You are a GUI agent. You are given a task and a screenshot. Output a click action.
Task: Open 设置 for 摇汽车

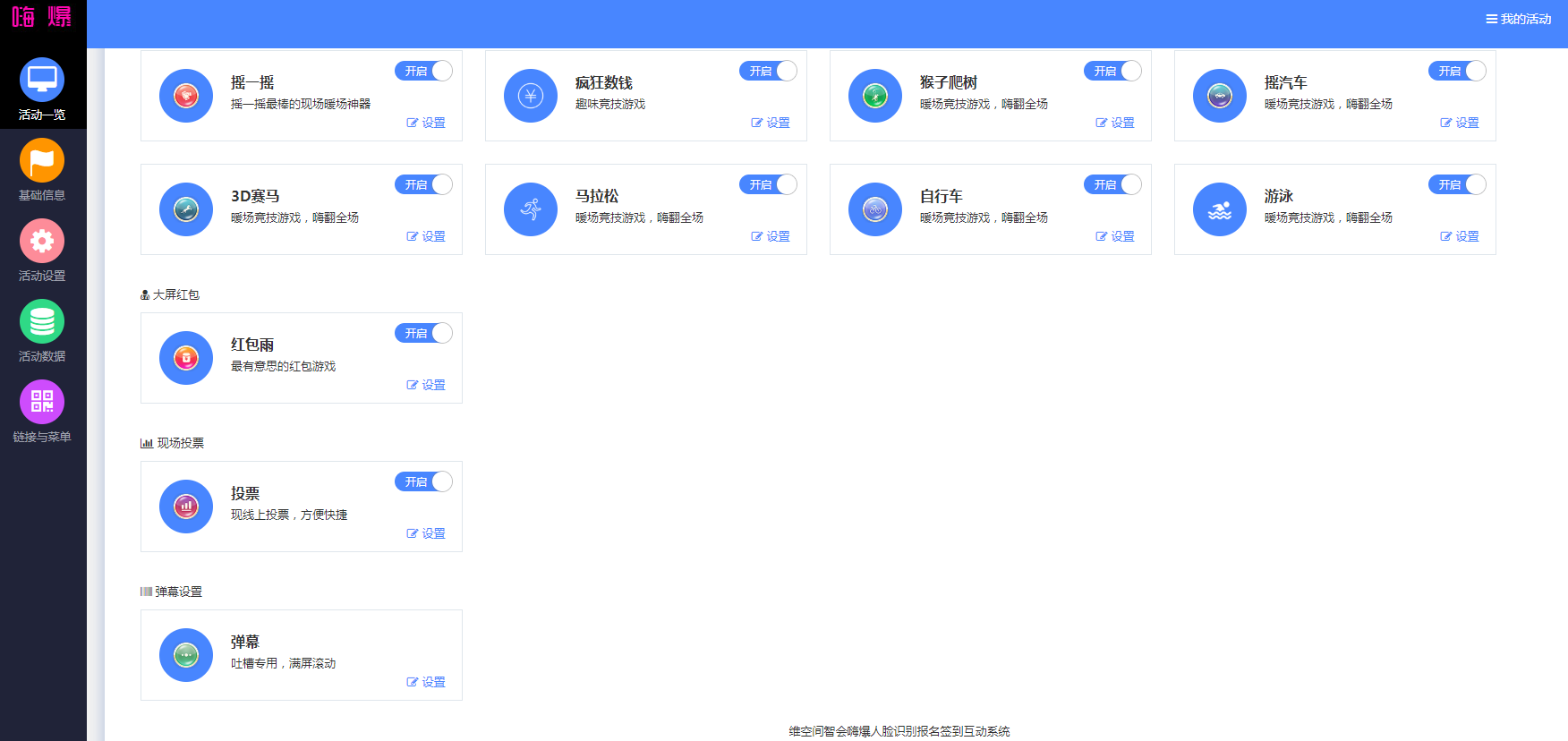(x=1460, y=123)
